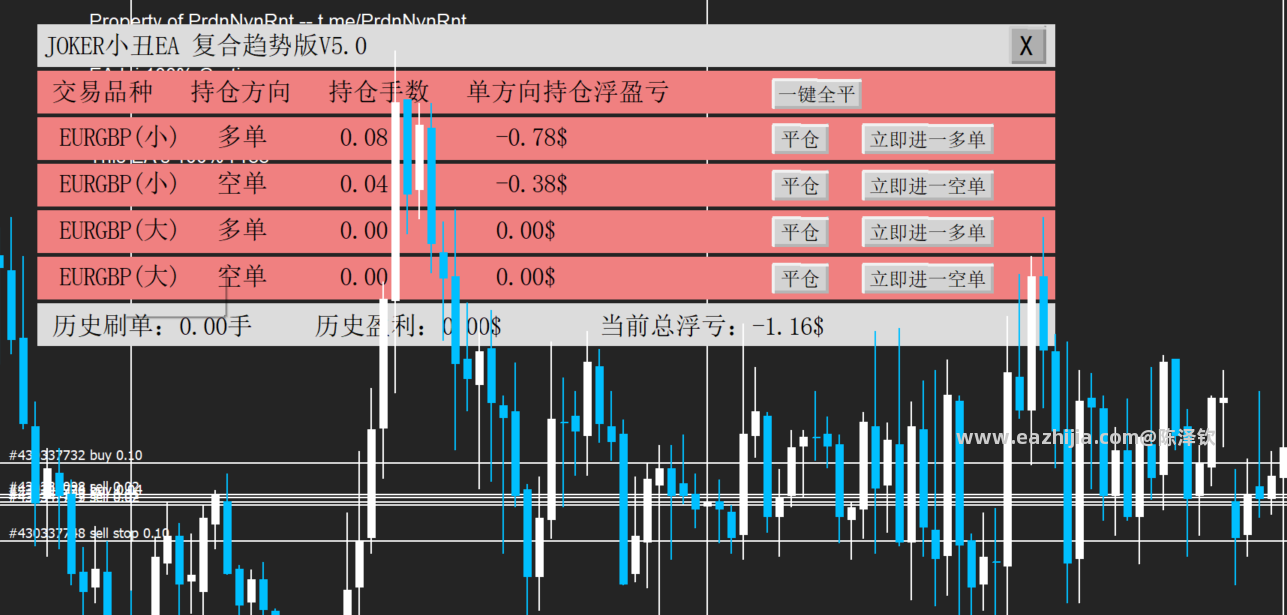The image size is (1287, 615).
Task: Click 平仓 for EURGBP(小) 空单 row
Action: pyautogui.click(x=800, y=185)
